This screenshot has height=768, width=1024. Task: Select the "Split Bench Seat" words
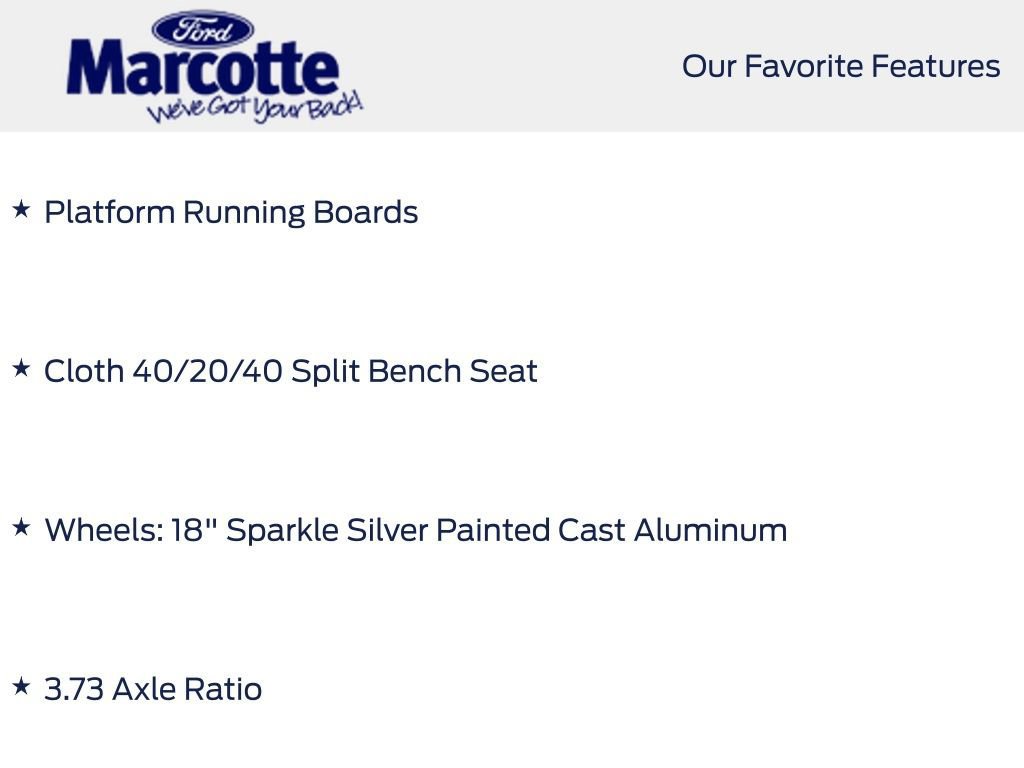click(414, 372)
